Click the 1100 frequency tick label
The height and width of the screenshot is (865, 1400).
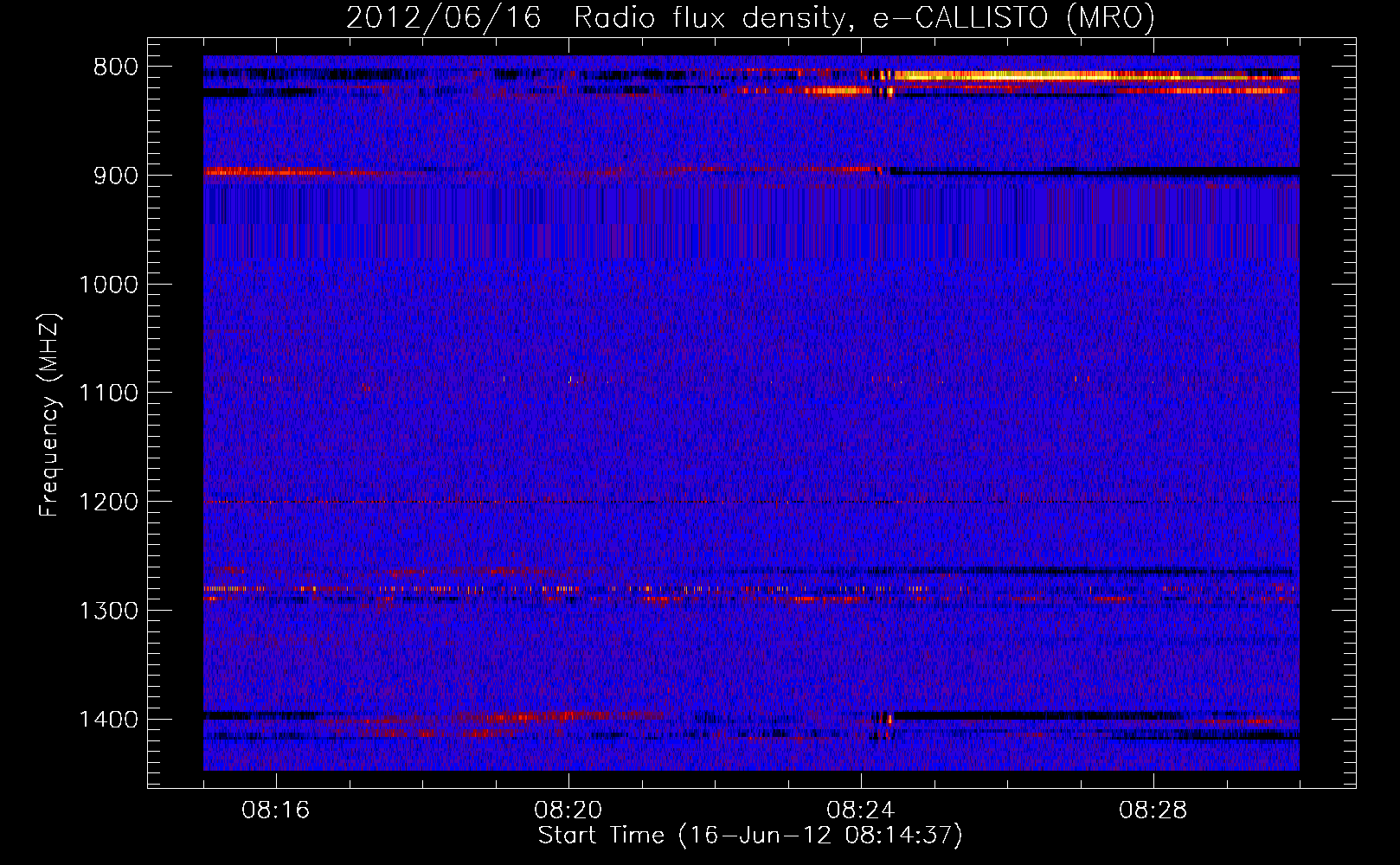point(108,394)
